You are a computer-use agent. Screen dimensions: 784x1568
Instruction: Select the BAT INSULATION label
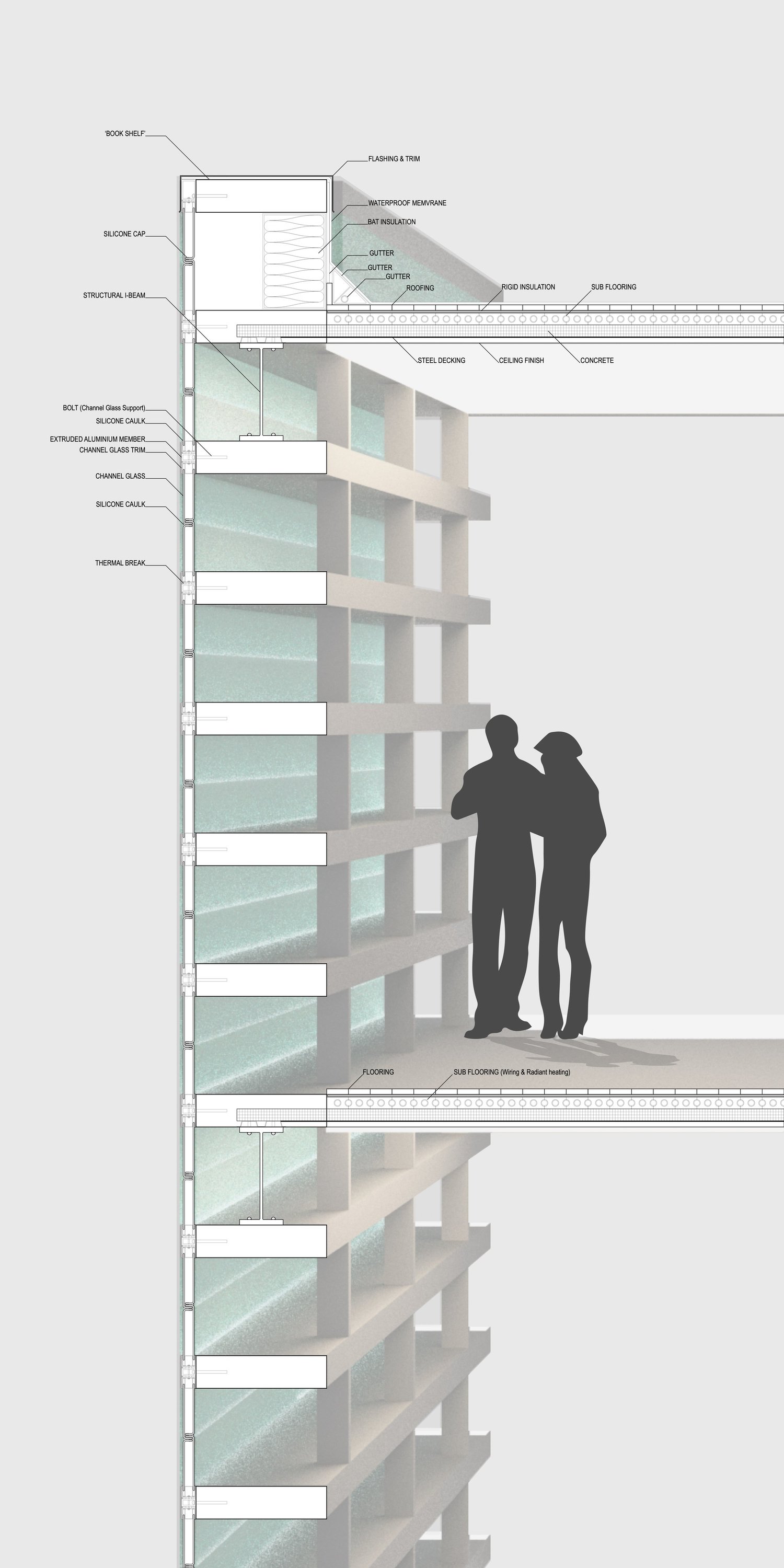click(x=391, y=222)
